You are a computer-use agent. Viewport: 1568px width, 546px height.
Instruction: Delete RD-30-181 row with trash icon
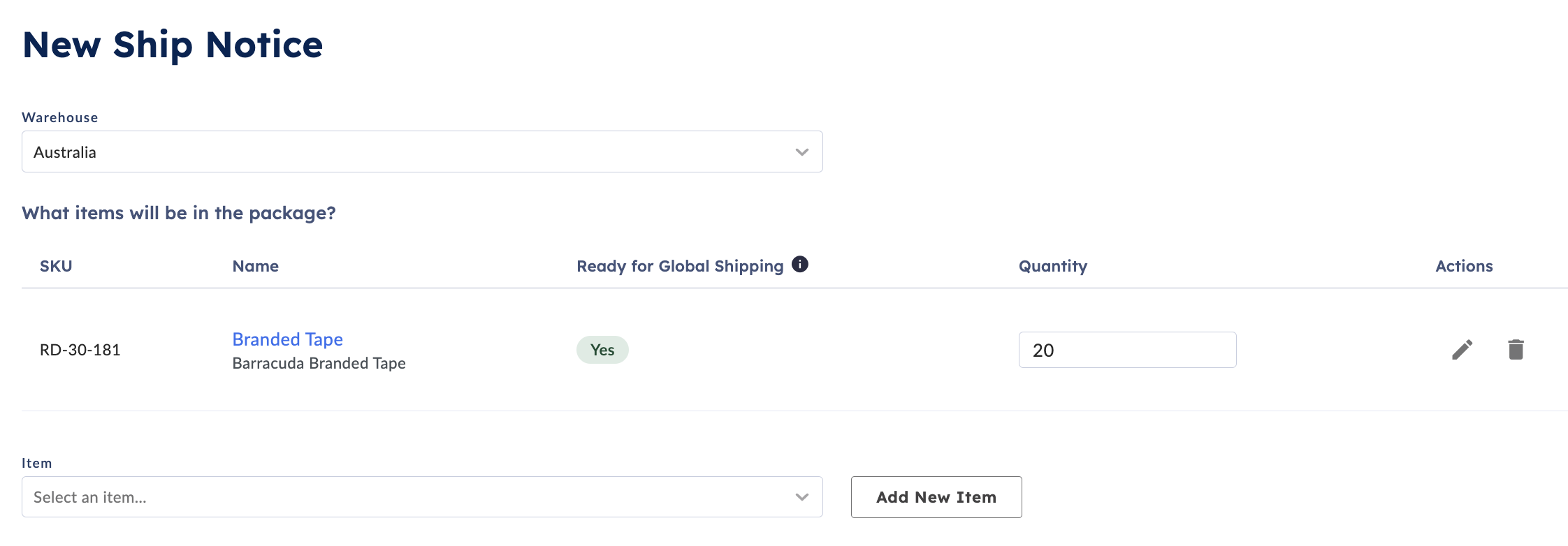coord(1516,349)
